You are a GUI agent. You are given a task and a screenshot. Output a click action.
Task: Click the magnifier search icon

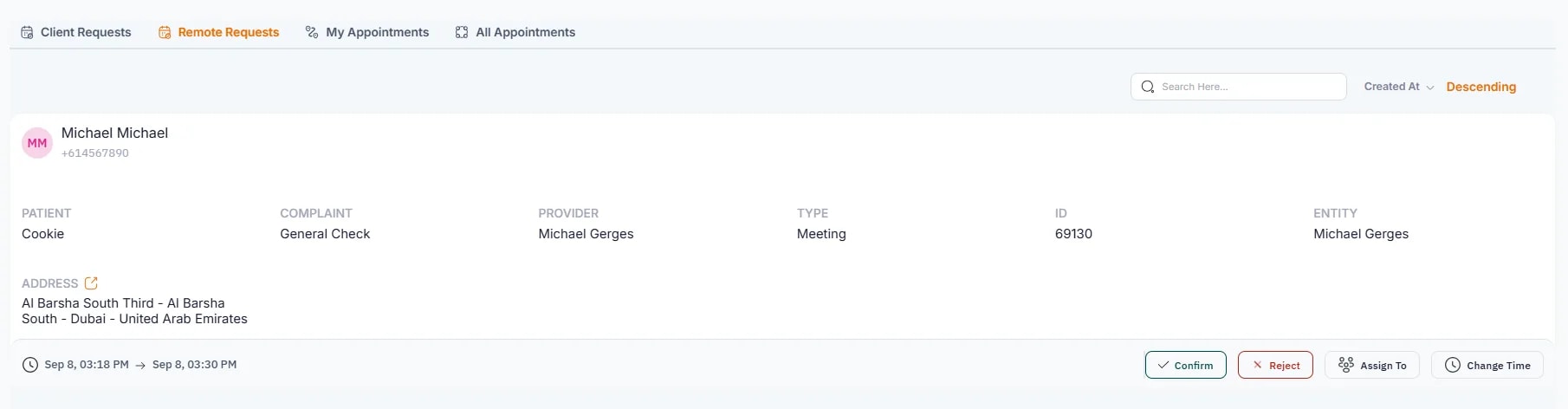point(1148,87)
